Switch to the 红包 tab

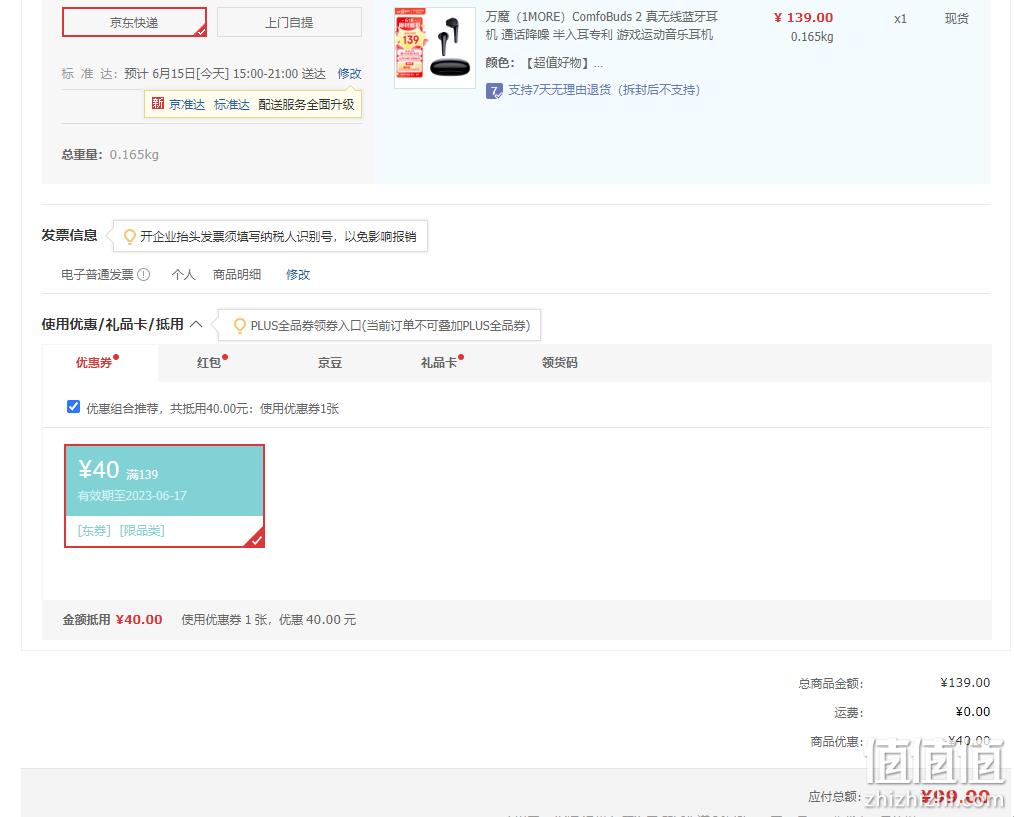210,363
